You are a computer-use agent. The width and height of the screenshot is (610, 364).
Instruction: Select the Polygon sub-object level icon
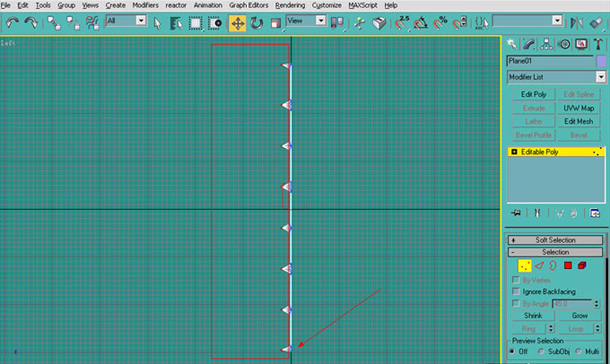coord(568,266)
